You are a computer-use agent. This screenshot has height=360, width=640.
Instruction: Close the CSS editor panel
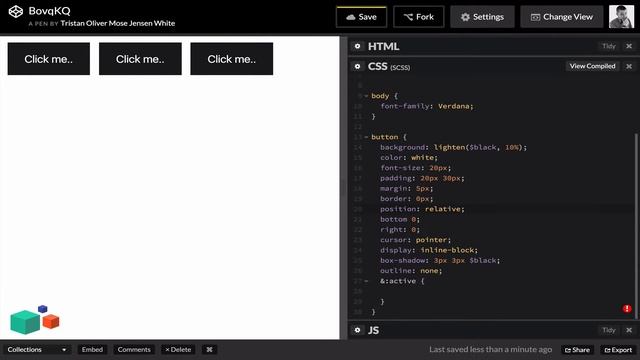629,66
